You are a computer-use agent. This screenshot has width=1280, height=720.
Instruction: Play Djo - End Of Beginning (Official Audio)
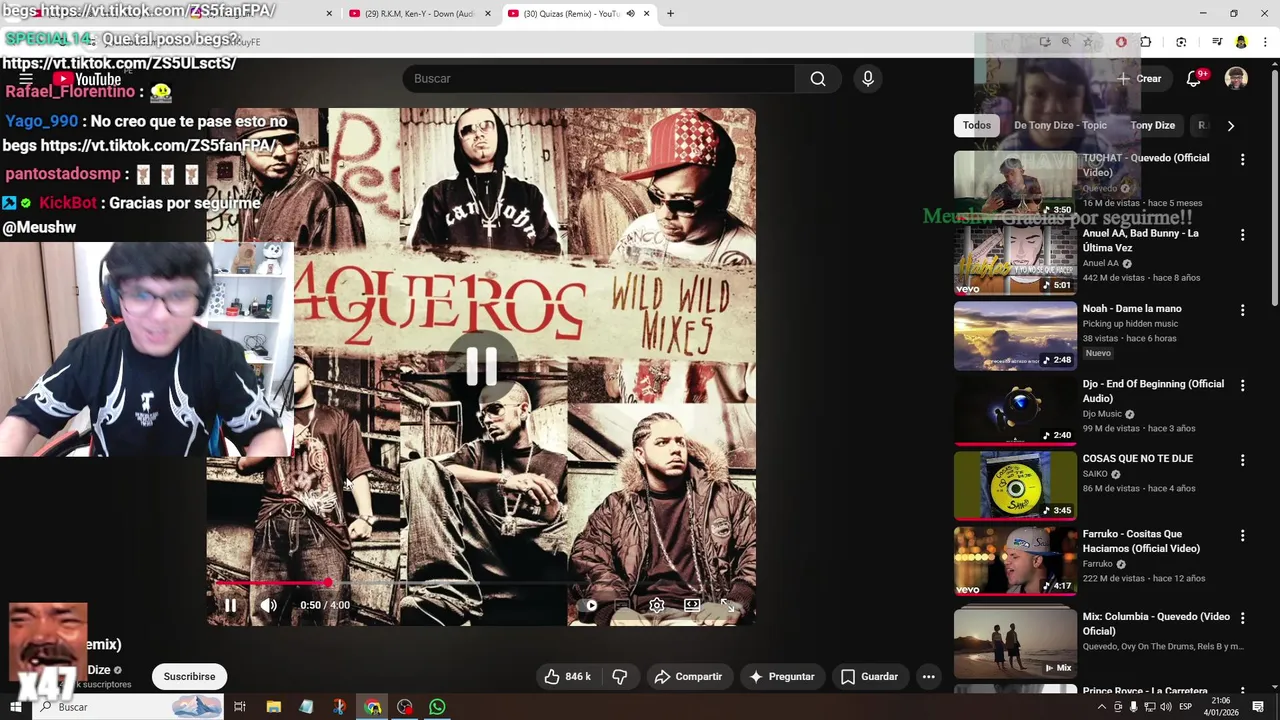(x=1015, y=411)
